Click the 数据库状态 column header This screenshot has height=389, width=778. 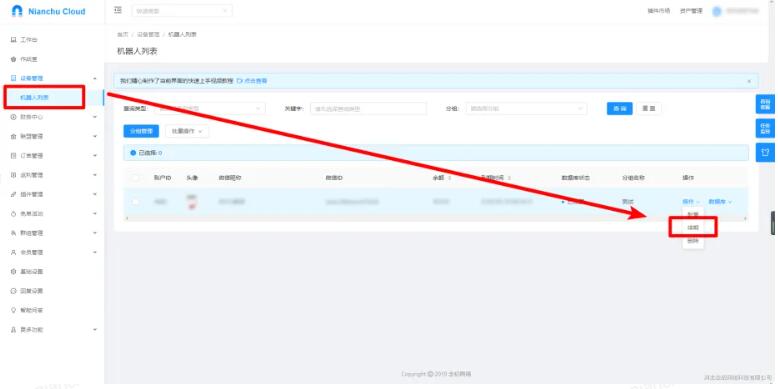575,178
